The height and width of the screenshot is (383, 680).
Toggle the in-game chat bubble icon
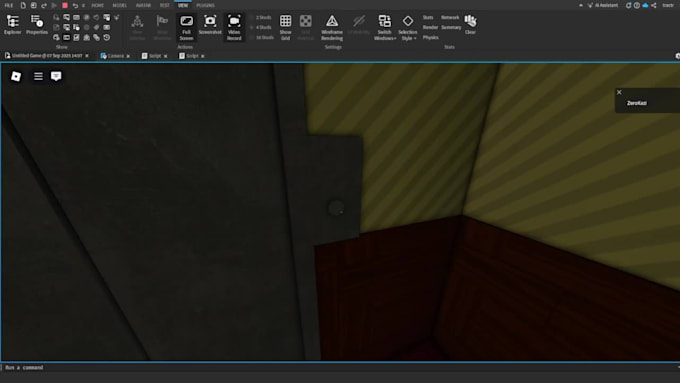pos(56,76)
